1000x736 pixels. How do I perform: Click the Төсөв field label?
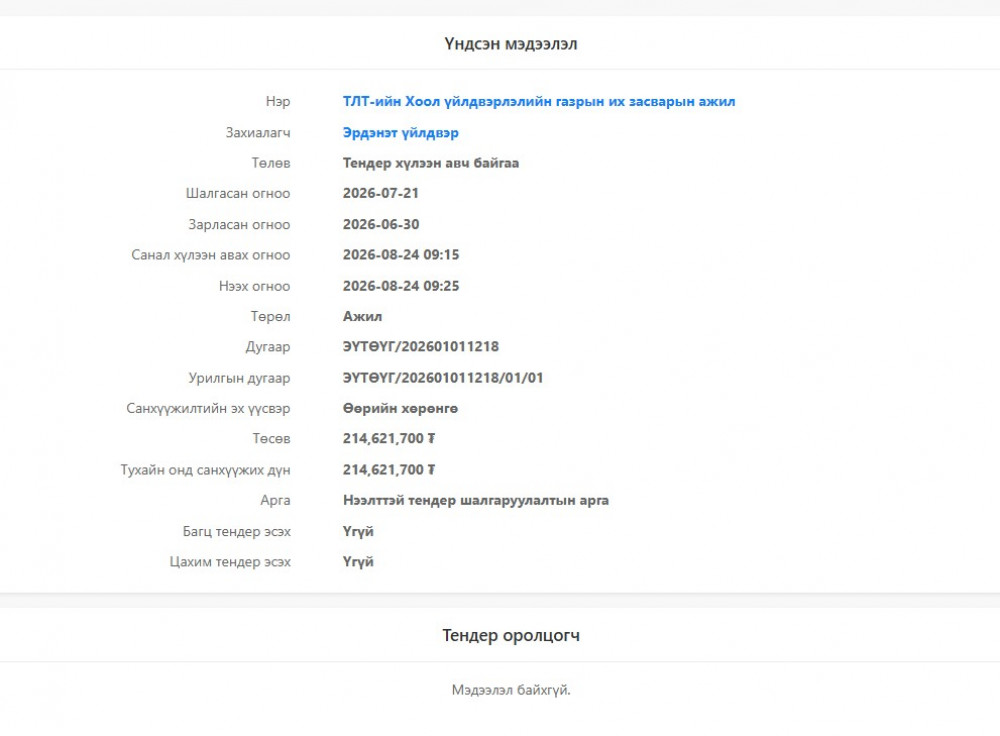coord(271,438)
